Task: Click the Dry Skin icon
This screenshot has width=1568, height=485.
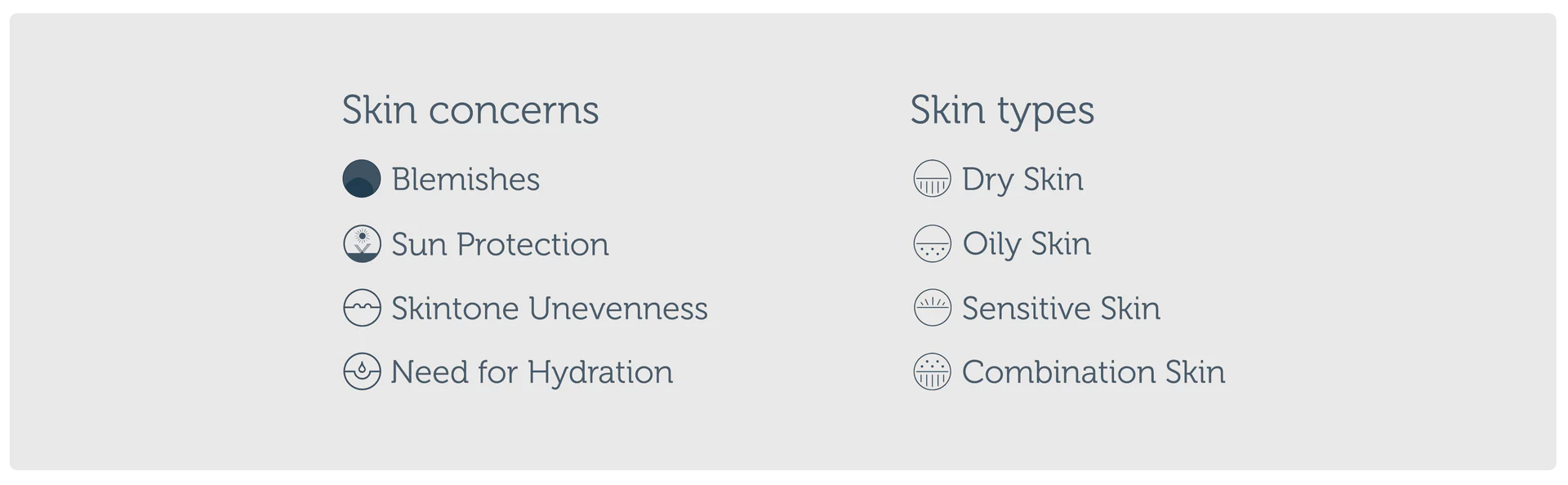Action: pyautogui.click(x=932, y=179)
